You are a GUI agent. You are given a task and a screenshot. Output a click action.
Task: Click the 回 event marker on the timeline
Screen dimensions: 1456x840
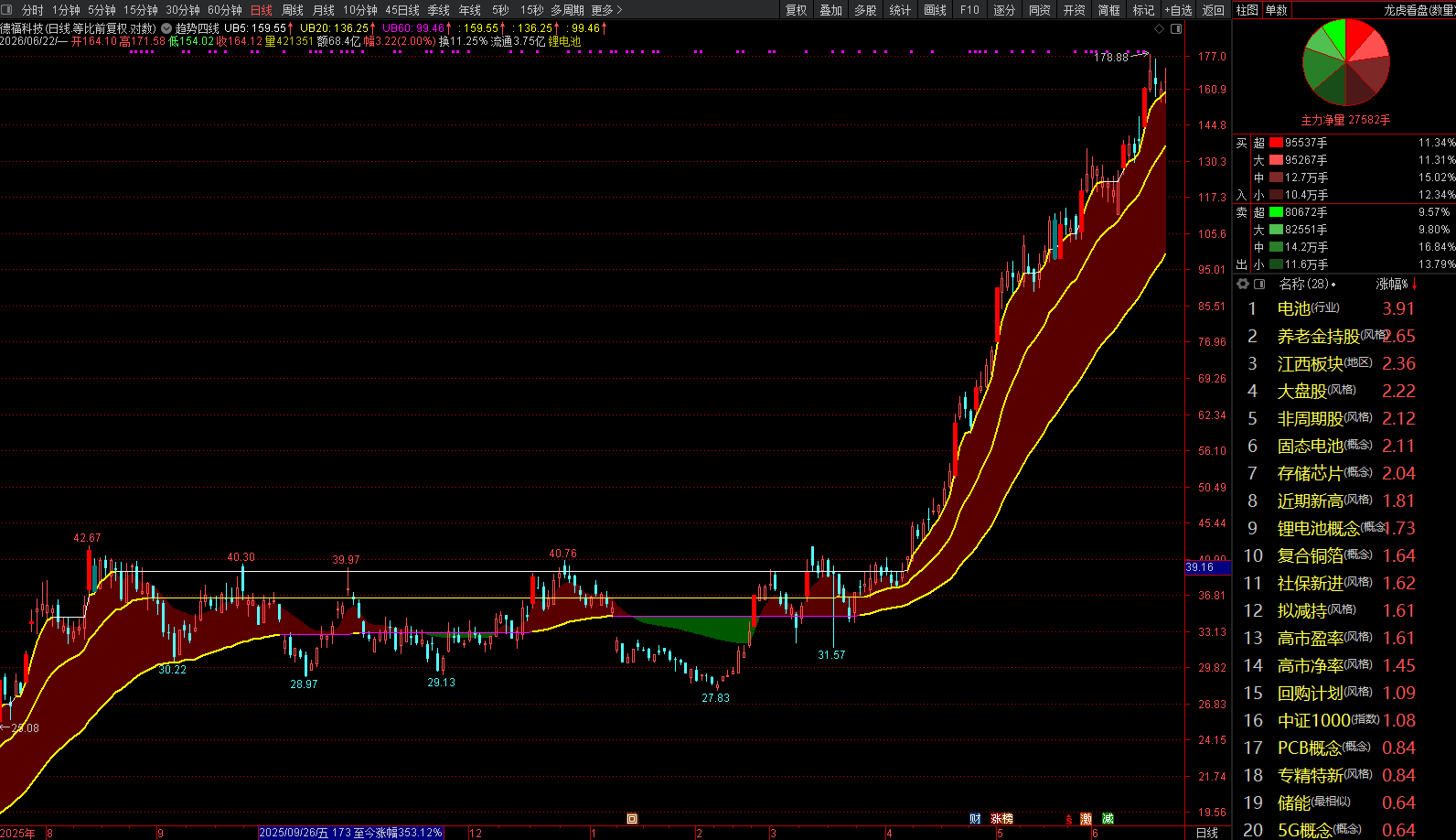[x=632, y=819]
